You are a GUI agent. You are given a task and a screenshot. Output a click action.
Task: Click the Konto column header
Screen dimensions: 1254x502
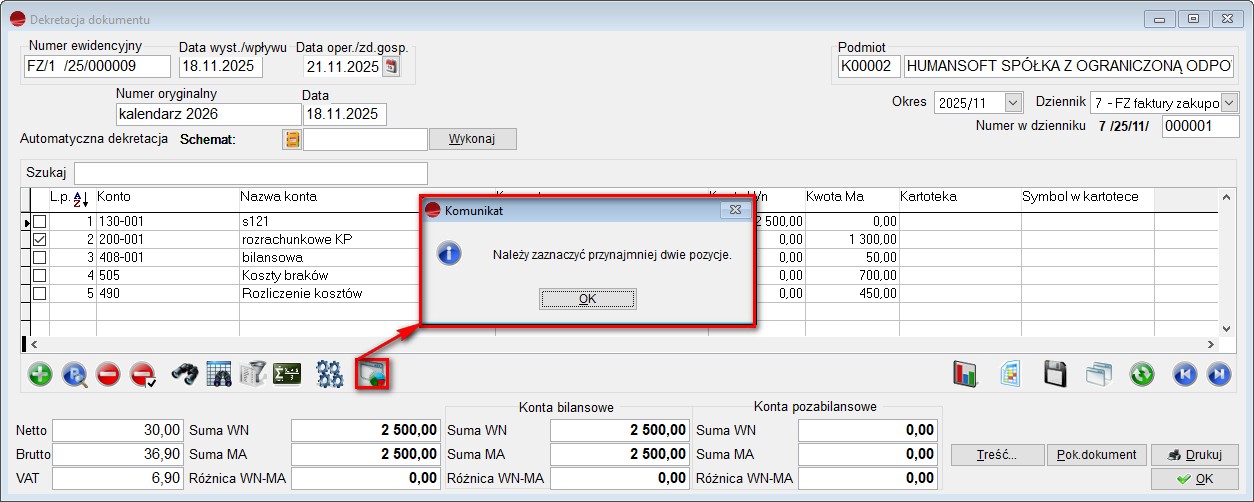[x=114, y=197]
